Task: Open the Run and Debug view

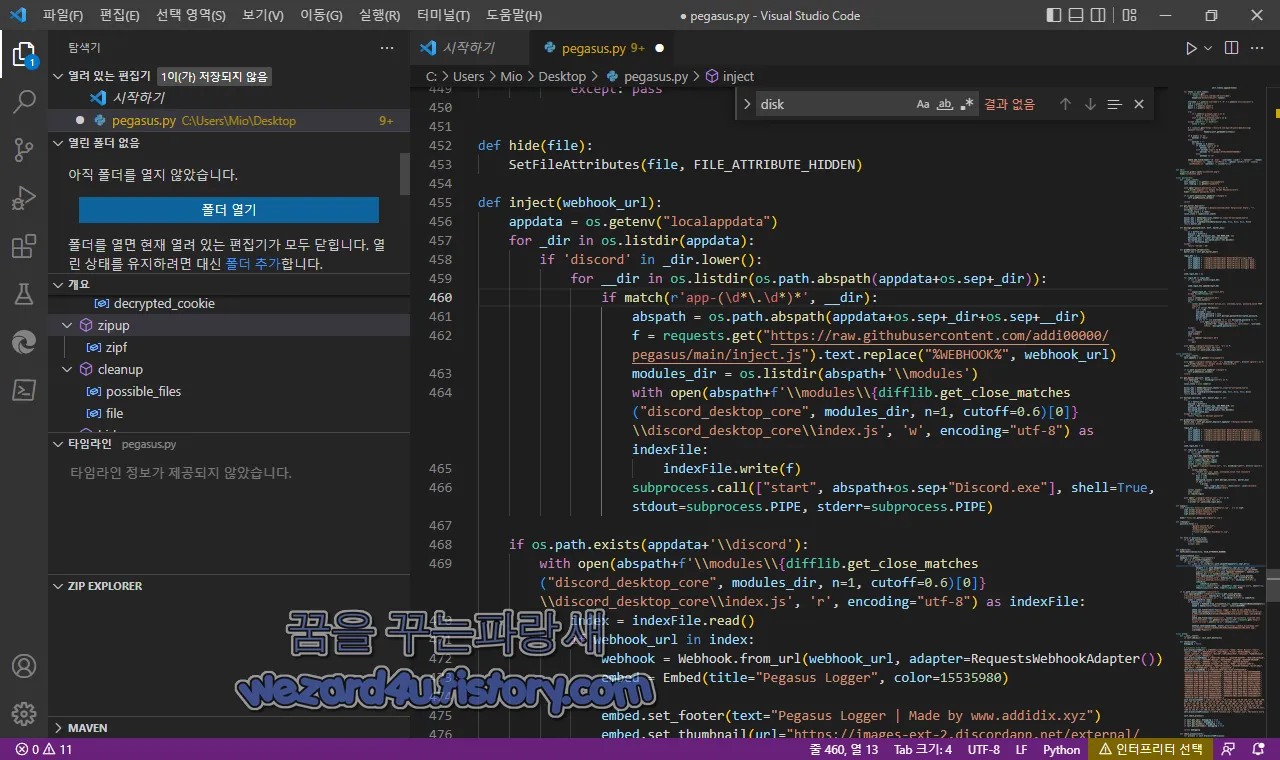Action: [24, 198]
